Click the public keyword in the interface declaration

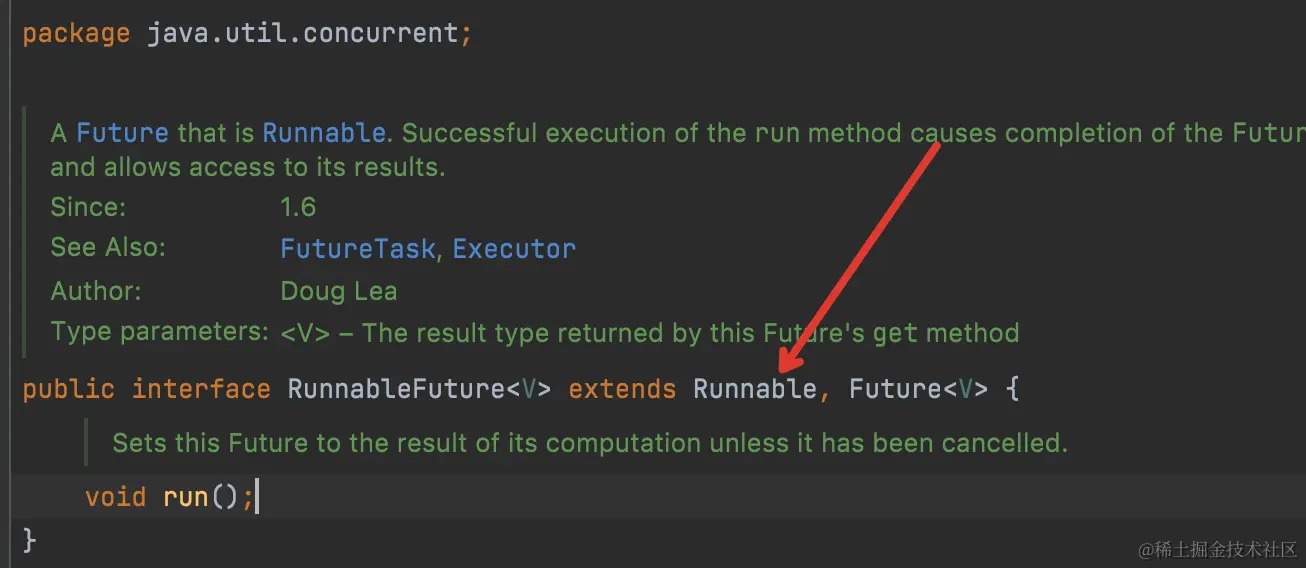68,389
